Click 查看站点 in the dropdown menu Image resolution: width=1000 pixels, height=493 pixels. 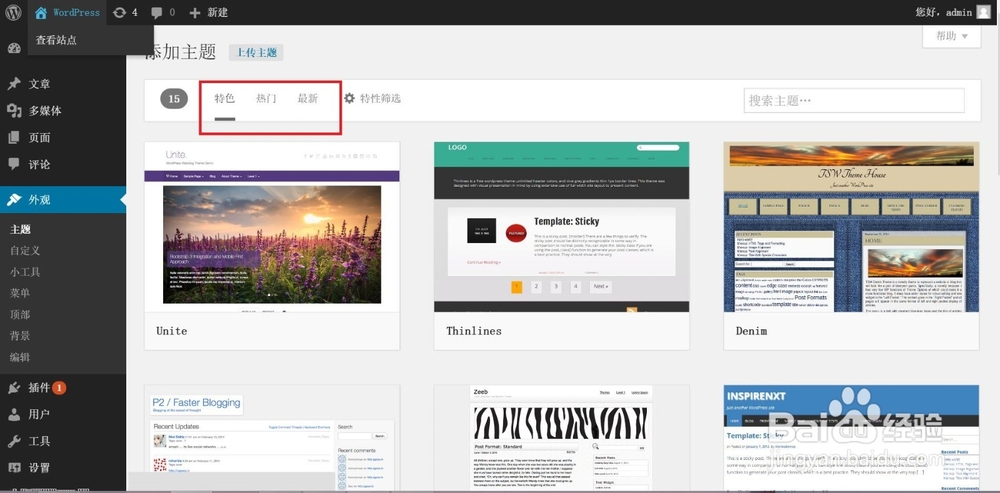coord(56,40)
